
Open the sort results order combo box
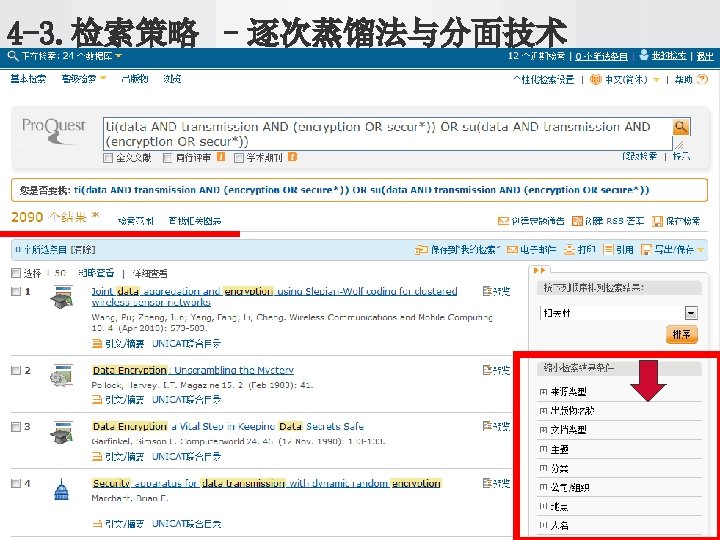619,313
